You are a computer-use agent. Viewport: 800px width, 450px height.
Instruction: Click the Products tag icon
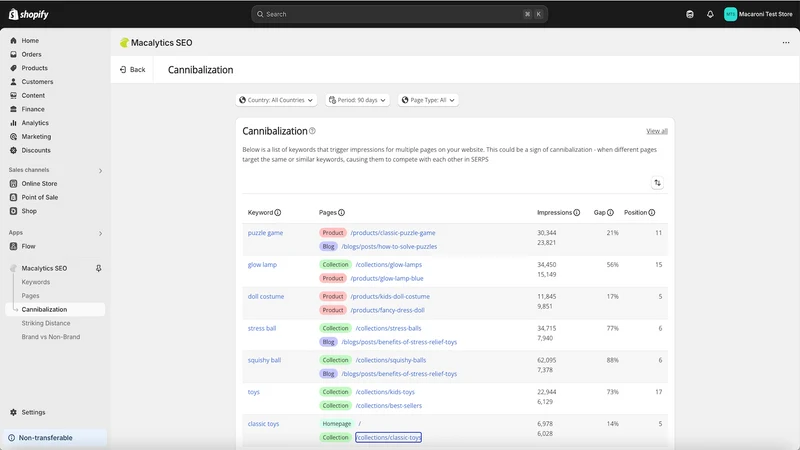pyautogui.click(x=13, y=68)
